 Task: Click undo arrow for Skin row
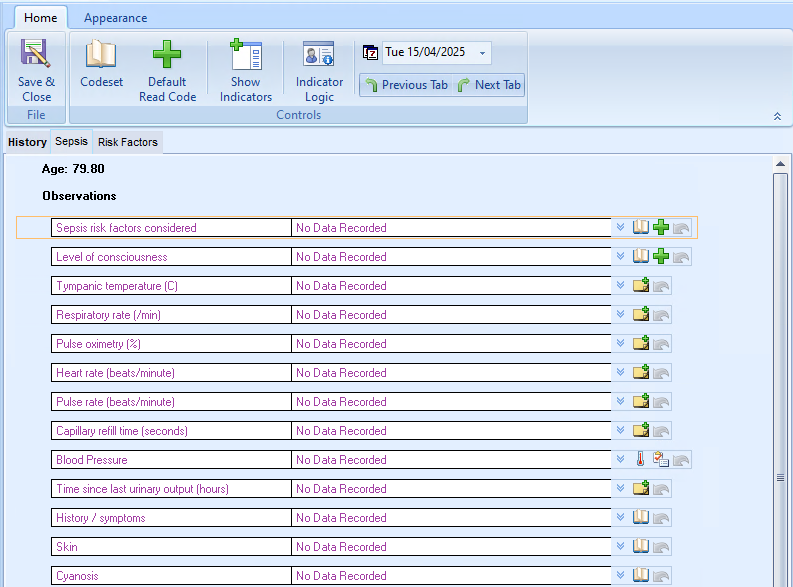[x=661, y=547]
